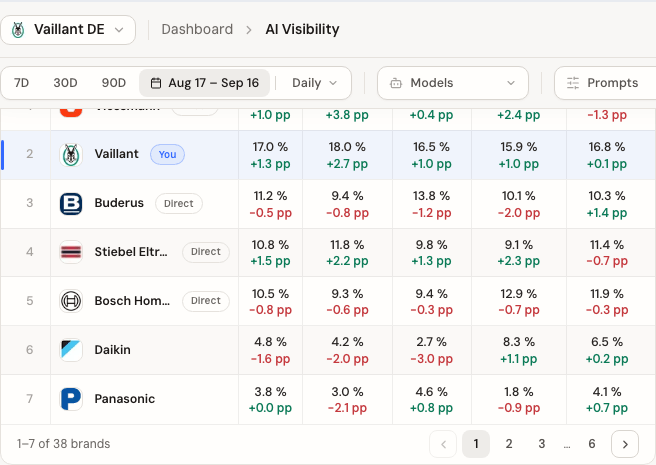Go to page 2 in pagination
This screenshot has width=656, height=465.
pyautogui.click(x=509, y=444)
